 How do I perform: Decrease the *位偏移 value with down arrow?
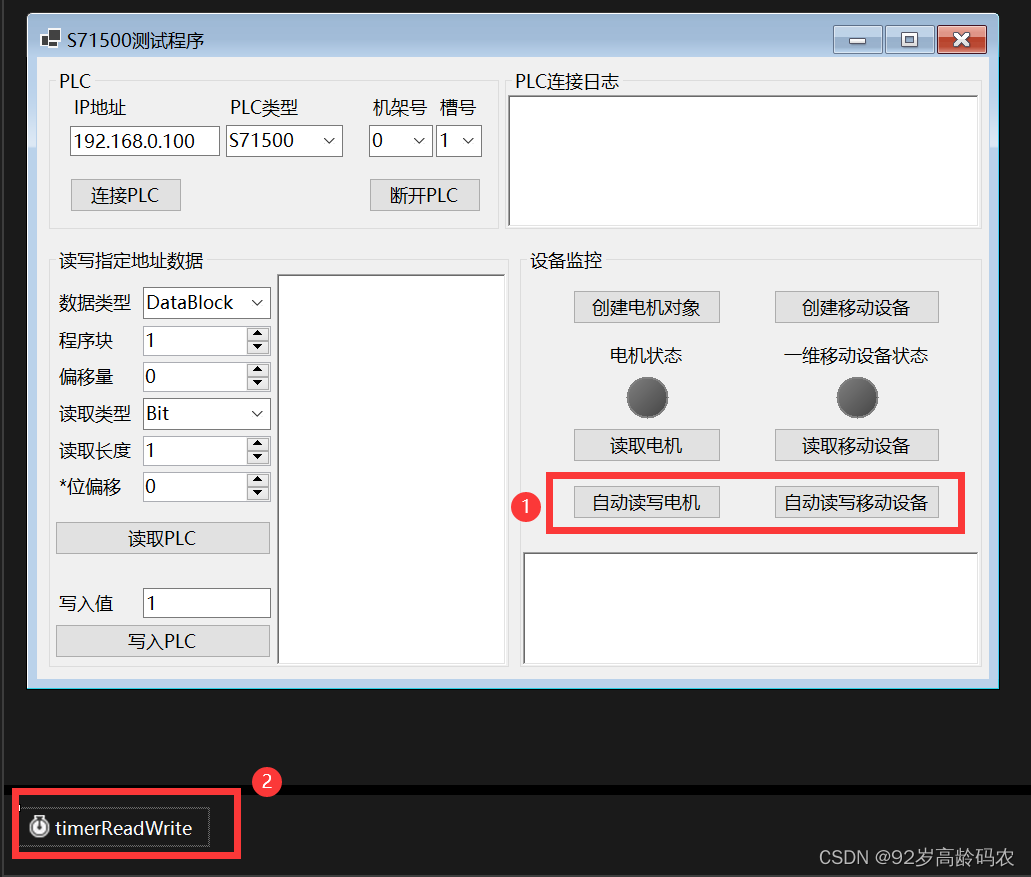tap(258, 494)
